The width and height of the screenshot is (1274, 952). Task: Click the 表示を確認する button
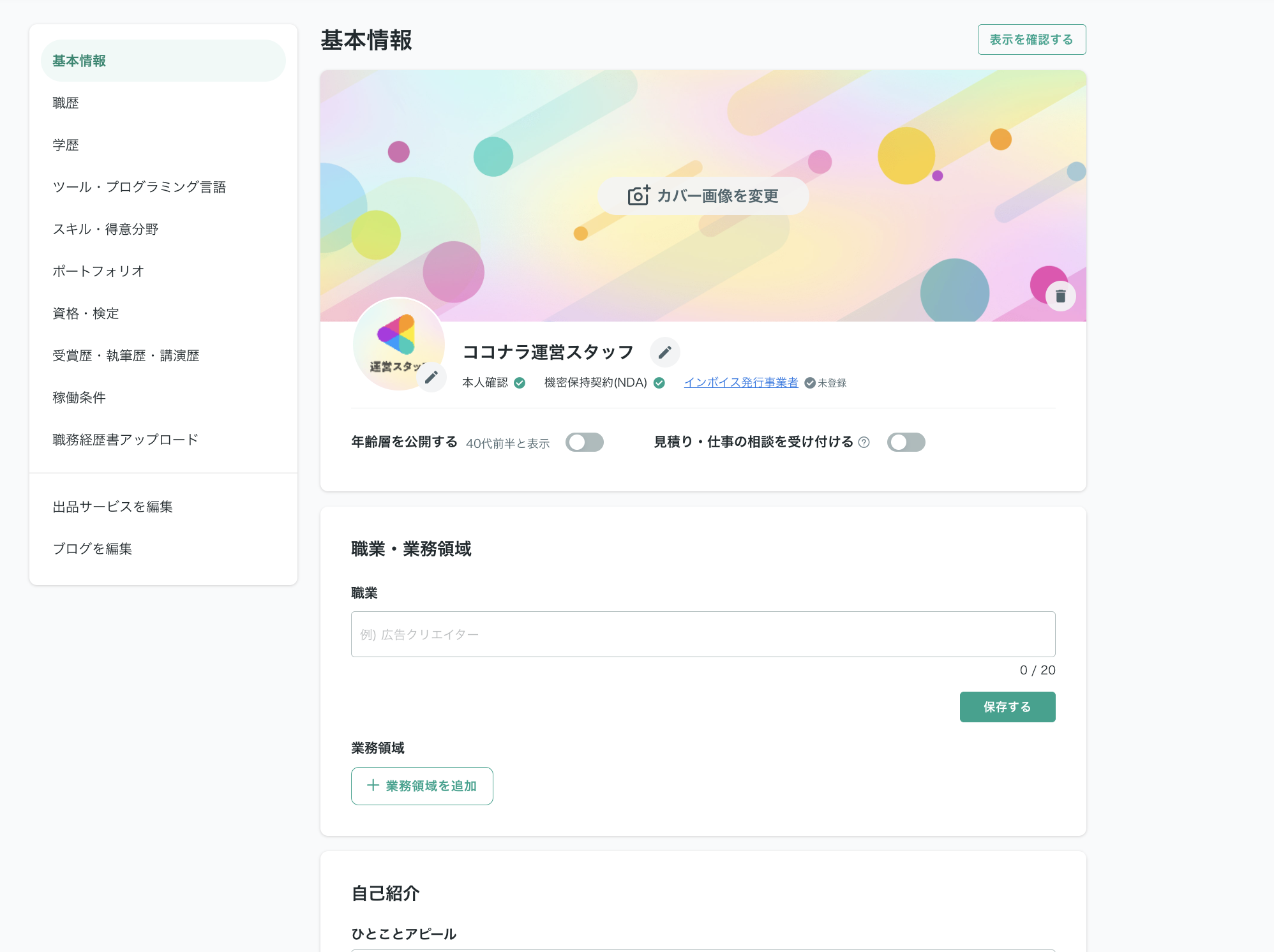(x=1031, y=39)
